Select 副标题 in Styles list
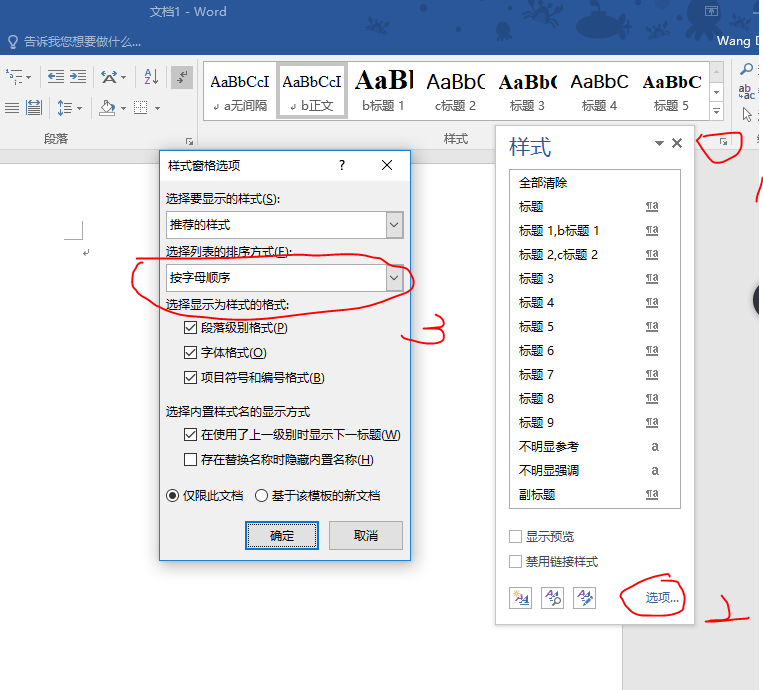 595,495
